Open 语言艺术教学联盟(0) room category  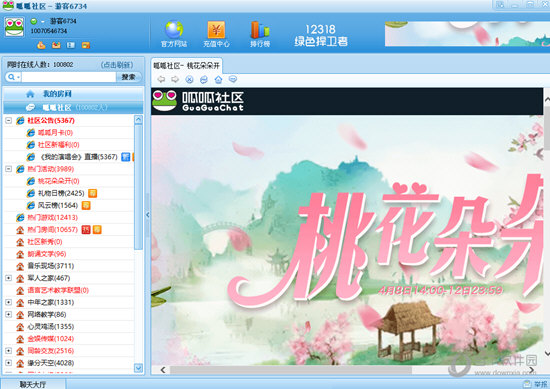(x=58, y=290)
